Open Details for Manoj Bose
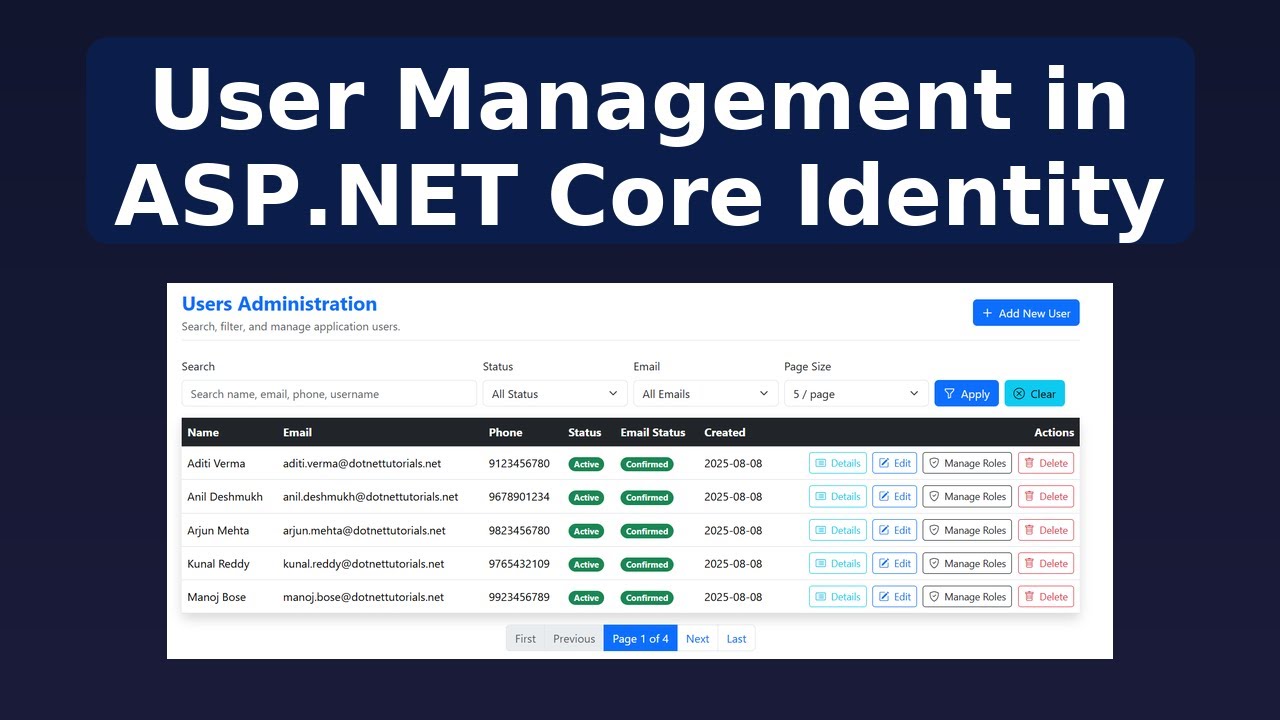 [x=838, y=597]
